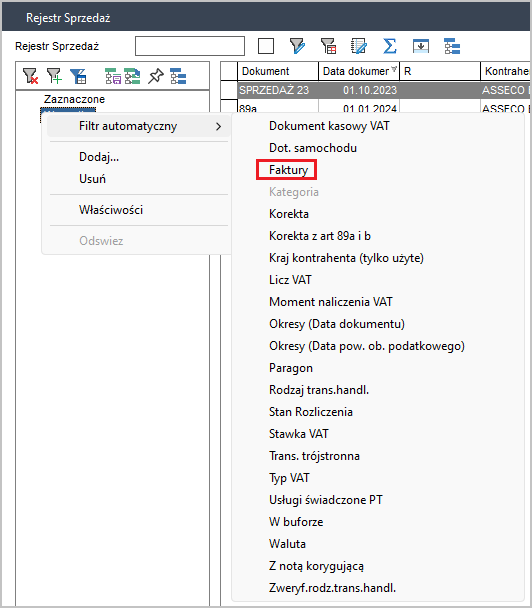Click the Sigma summation icon
The image size is (532, 608).
(x=390, y=46)
